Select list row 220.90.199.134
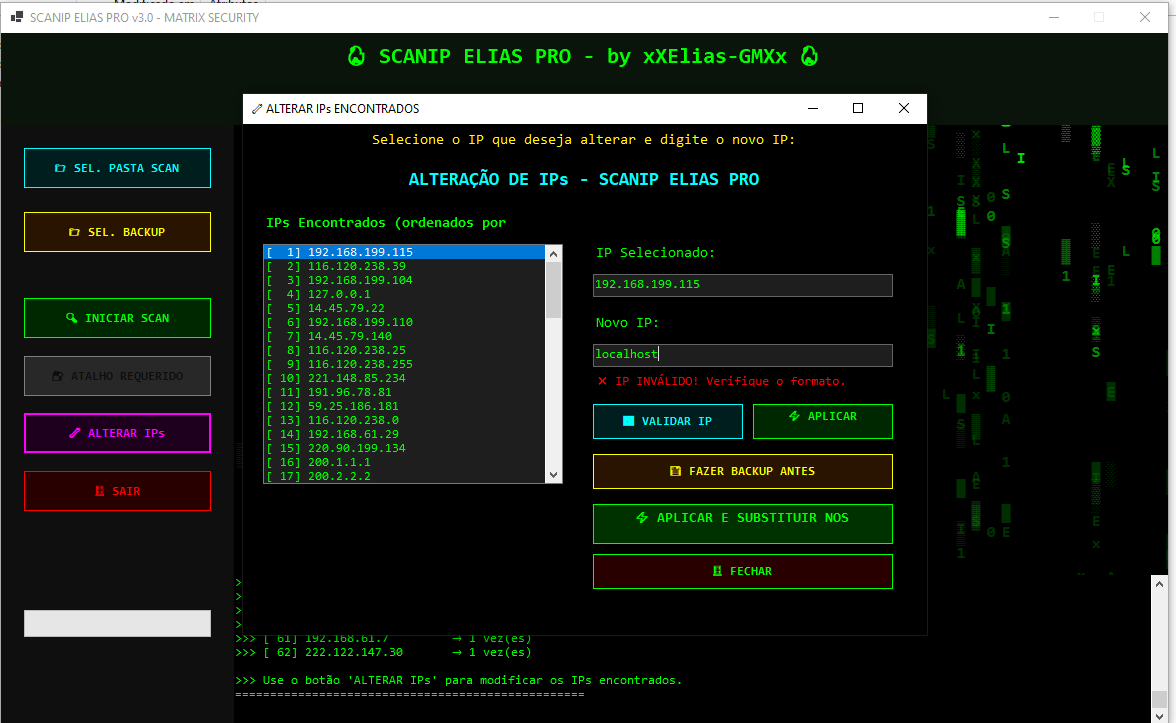This screenshot has height=723, width=1176. click(404, 448)
